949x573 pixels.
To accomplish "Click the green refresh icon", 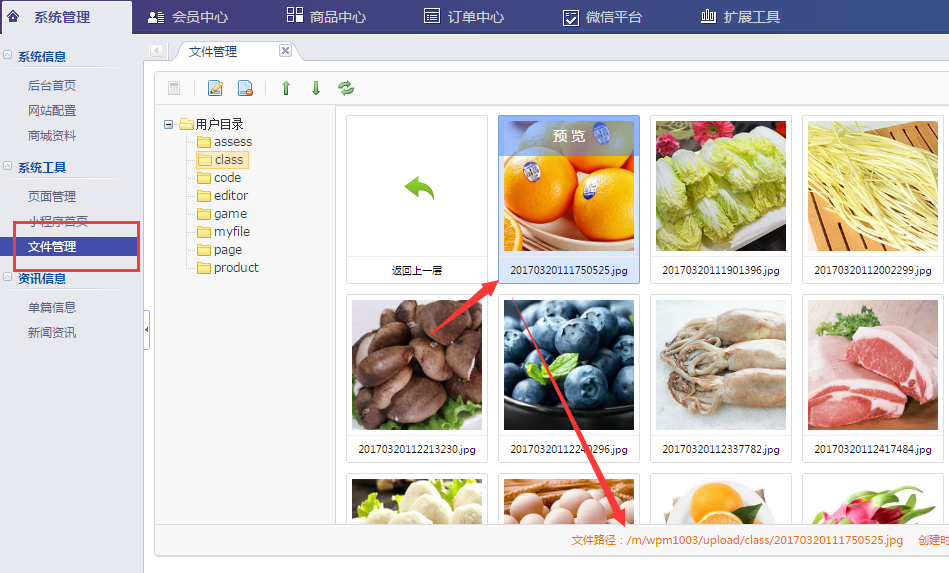I will tap(346, 88).
